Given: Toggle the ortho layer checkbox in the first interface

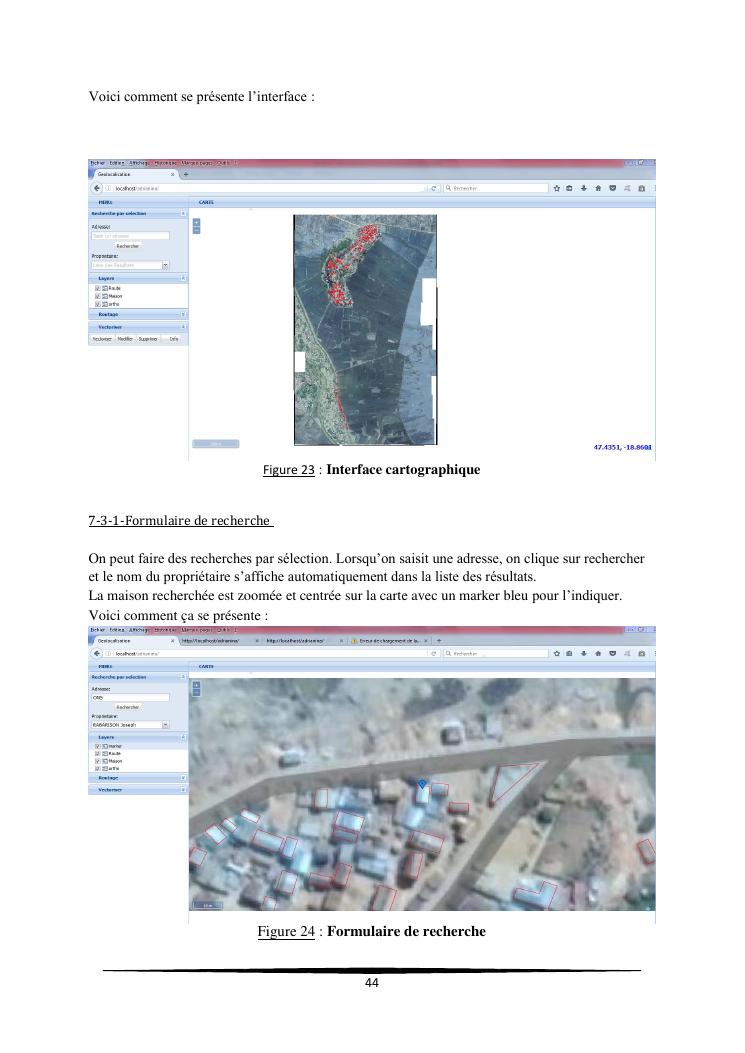Looking at the screenshot, I should click(x=97, y=304).
